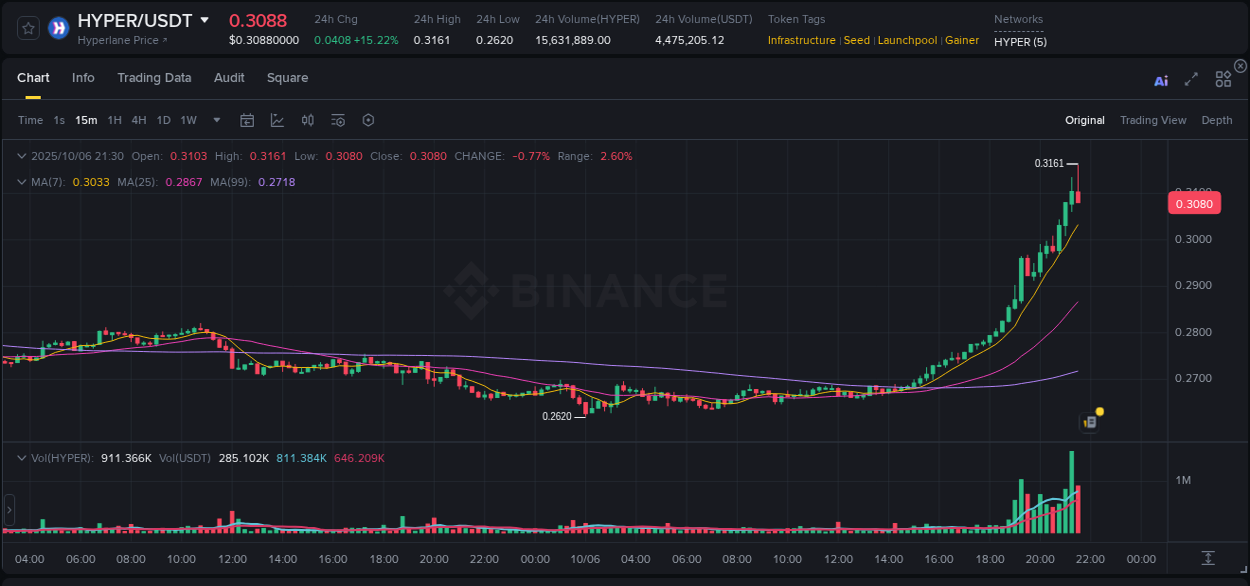The image size is (1250, 586).
Task: Open the technical indicators settings icon
Action: (x=338, y=119)
